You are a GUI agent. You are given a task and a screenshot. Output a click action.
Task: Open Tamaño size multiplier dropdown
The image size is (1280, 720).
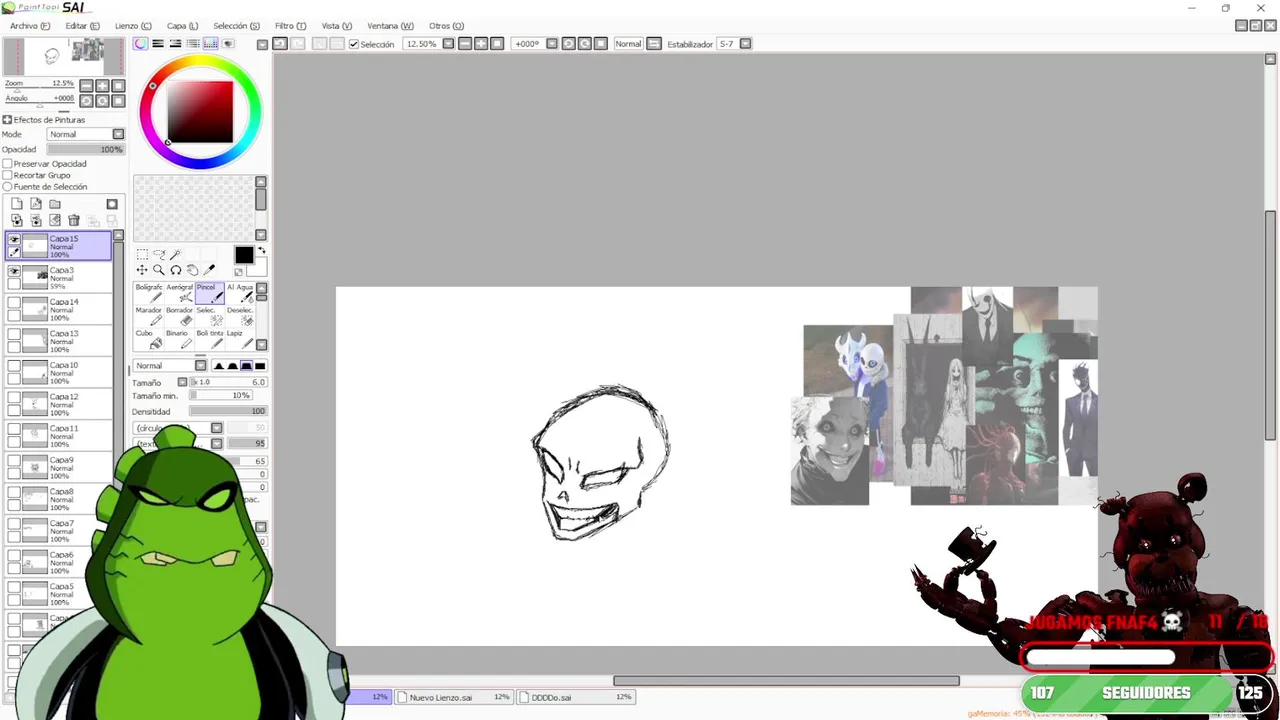pos(182,382)
